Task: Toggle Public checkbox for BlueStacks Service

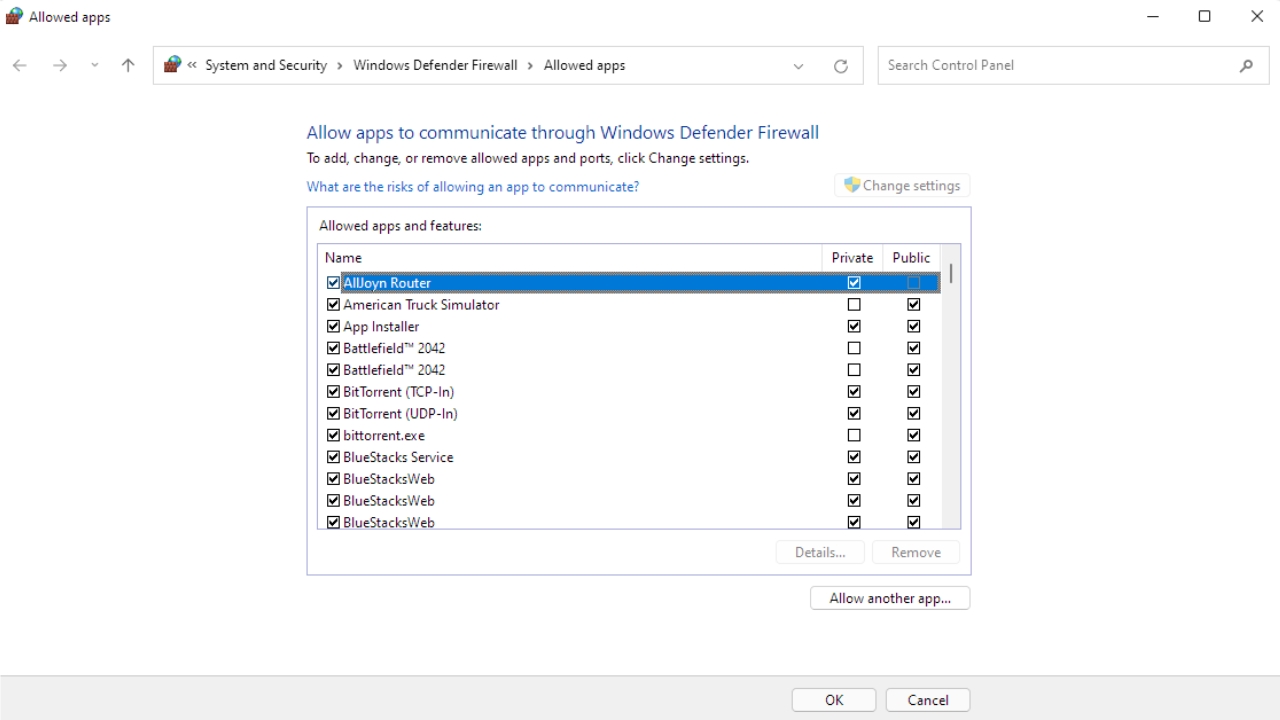Action: click(x=913, y=458)
